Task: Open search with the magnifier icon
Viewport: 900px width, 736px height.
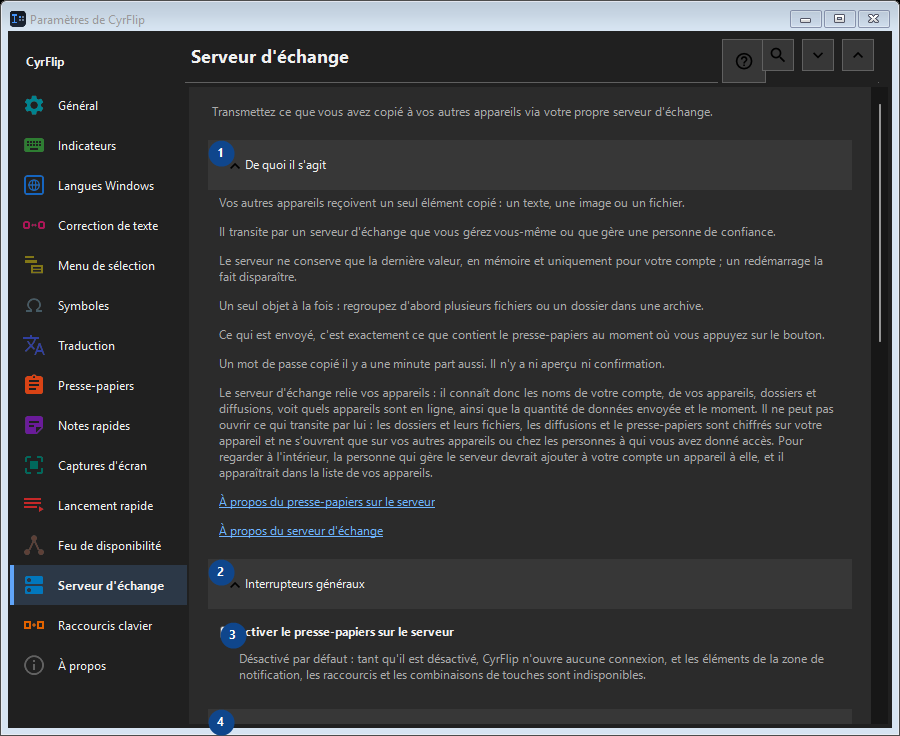Action: (x=778, y=55)
